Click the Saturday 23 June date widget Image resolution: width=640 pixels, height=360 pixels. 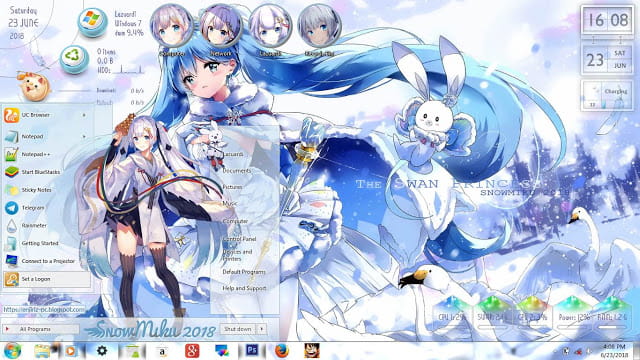point(23,22)
